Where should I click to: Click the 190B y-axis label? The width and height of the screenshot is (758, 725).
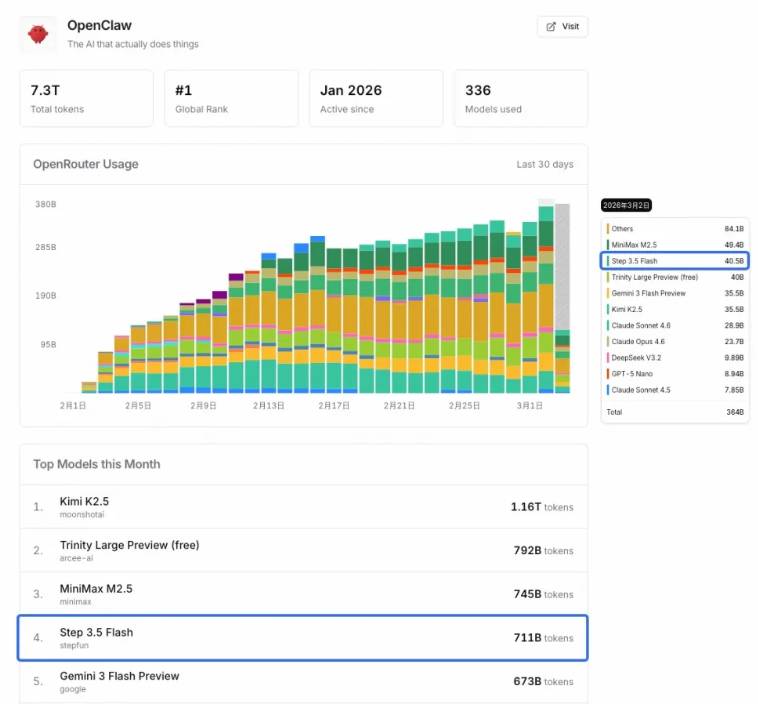pos(45,295)
